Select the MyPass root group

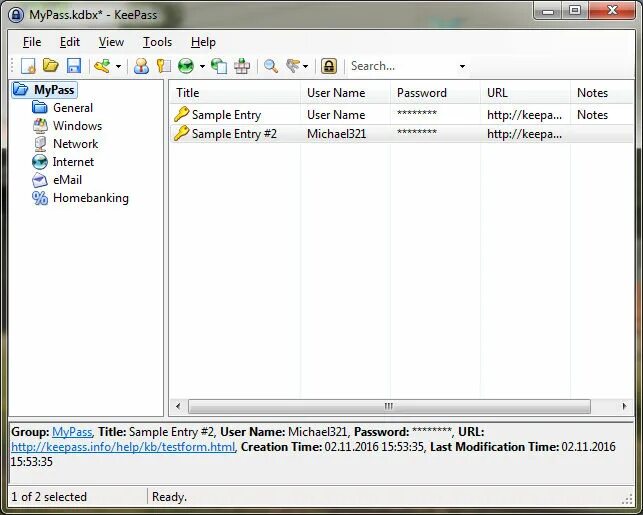click(x=54, y=90)
